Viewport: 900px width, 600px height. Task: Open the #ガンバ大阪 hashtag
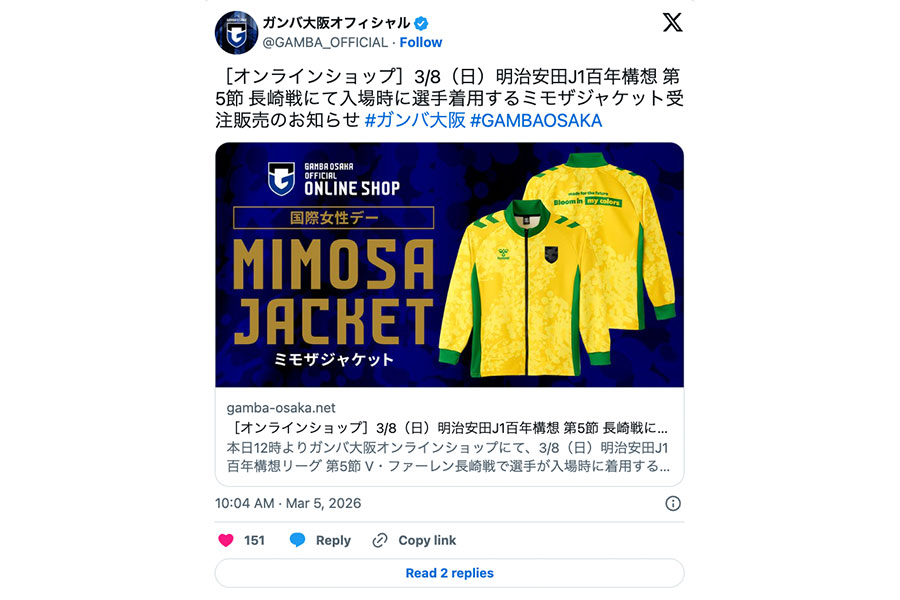pos(415,121)
